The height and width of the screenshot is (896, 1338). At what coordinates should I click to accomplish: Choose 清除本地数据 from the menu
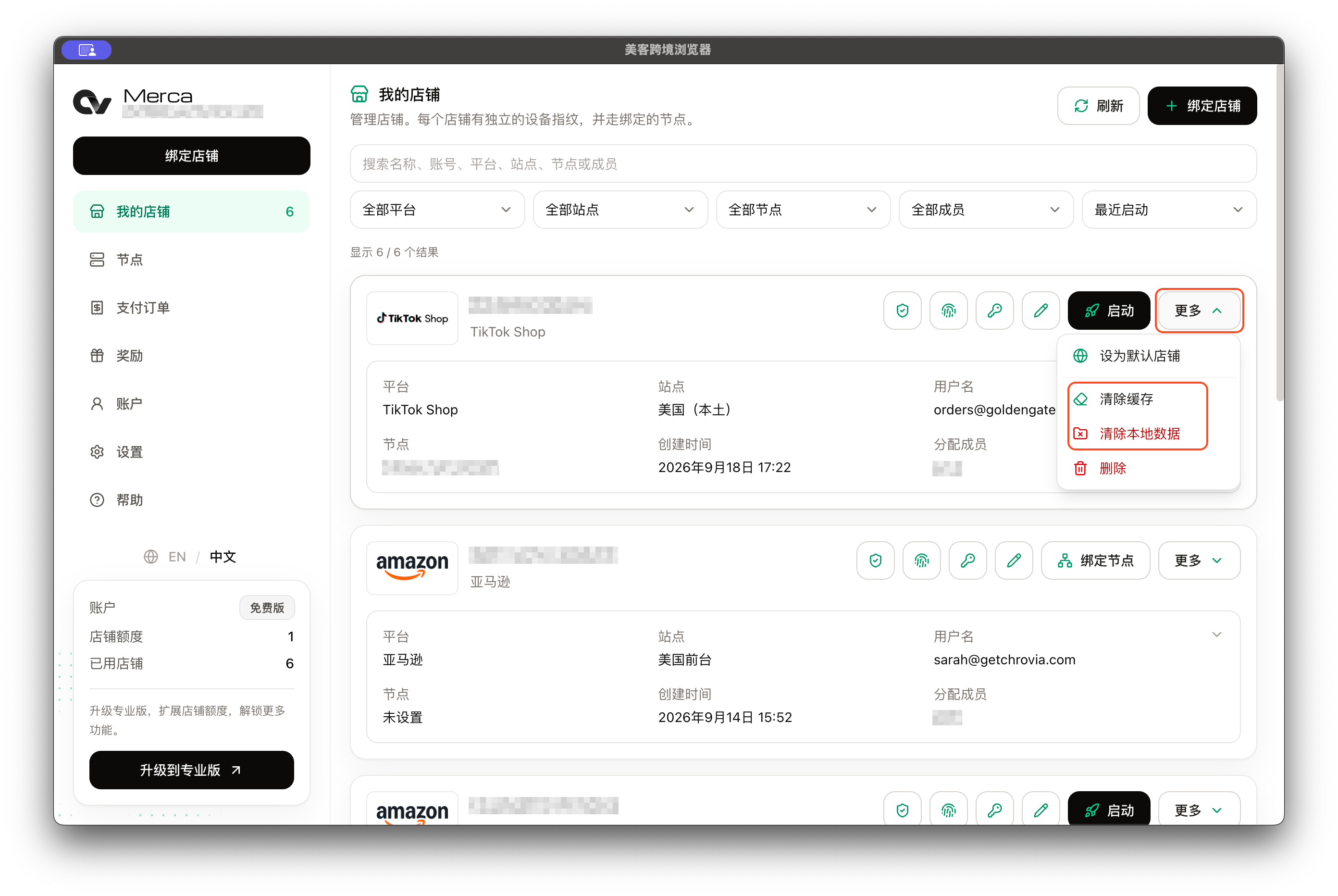click(1148, 434)
